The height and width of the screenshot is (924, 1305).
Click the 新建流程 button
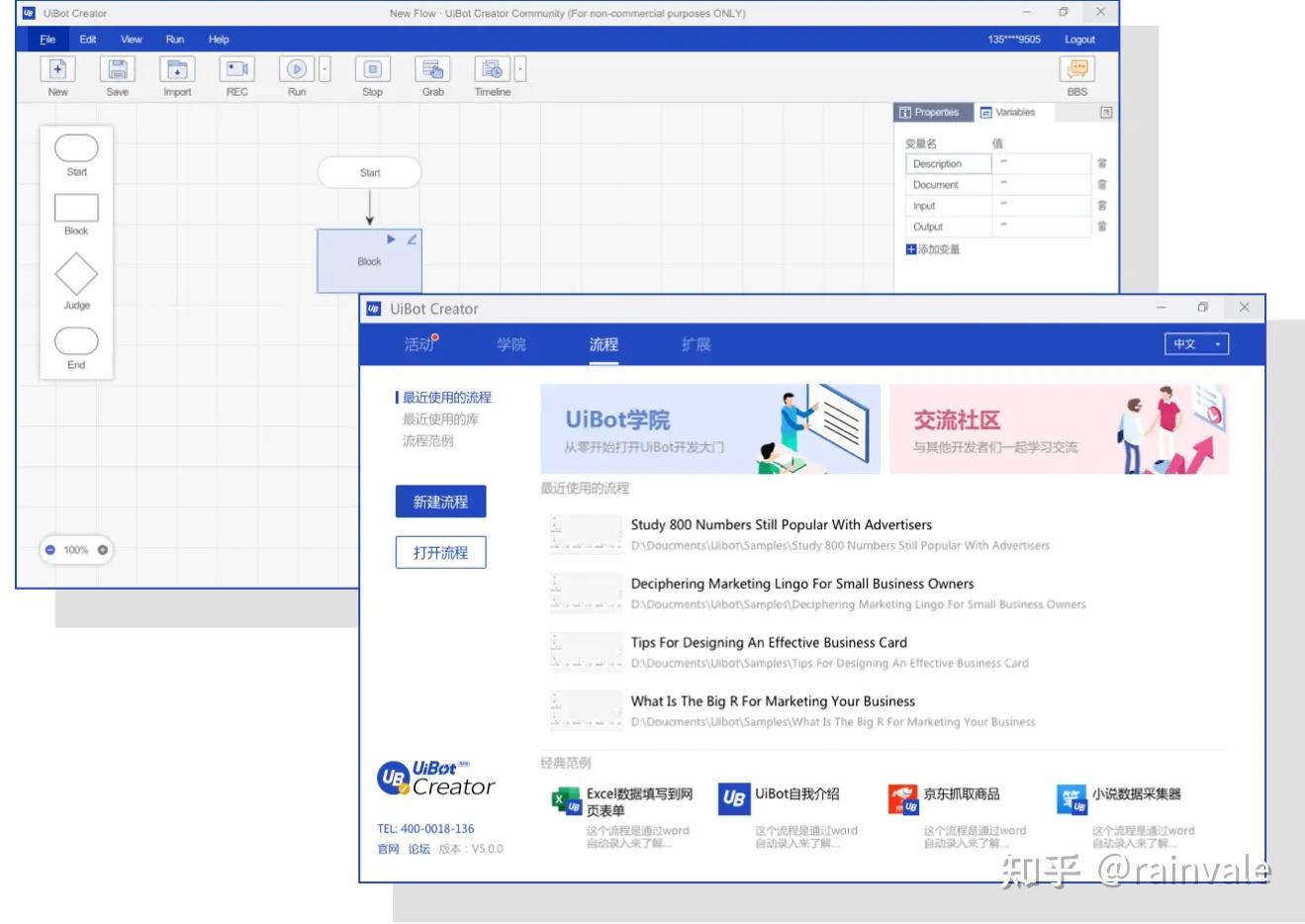440,501
